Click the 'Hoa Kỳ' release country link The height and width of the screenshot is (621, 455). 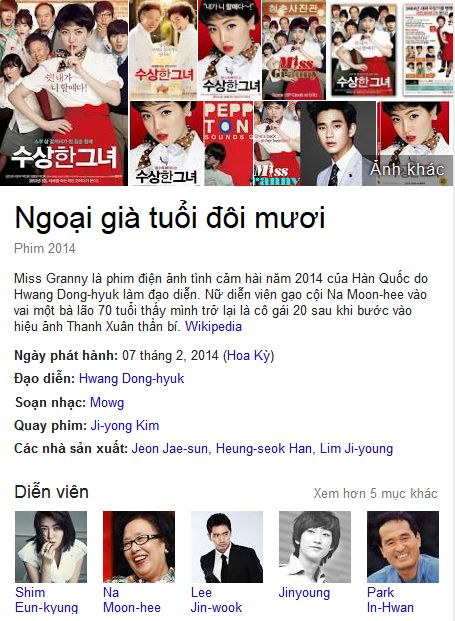click(x=248, y=356)
